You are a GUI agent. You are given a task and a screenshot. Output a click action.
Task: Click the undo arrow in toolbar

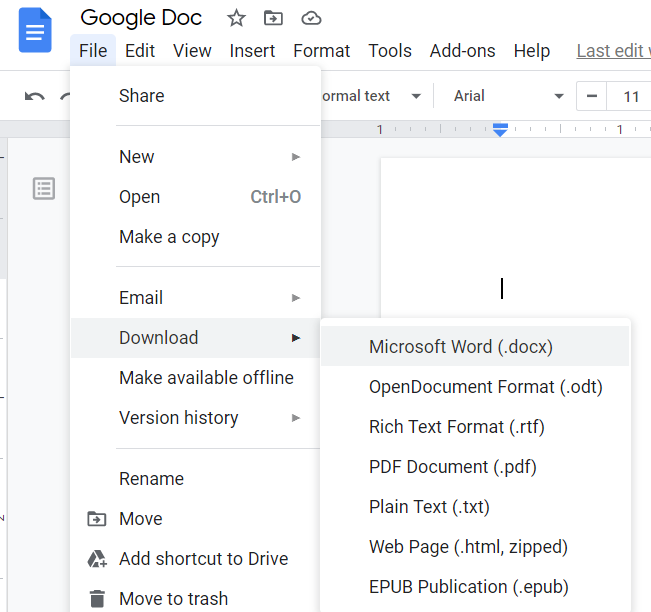click(34, 96)
